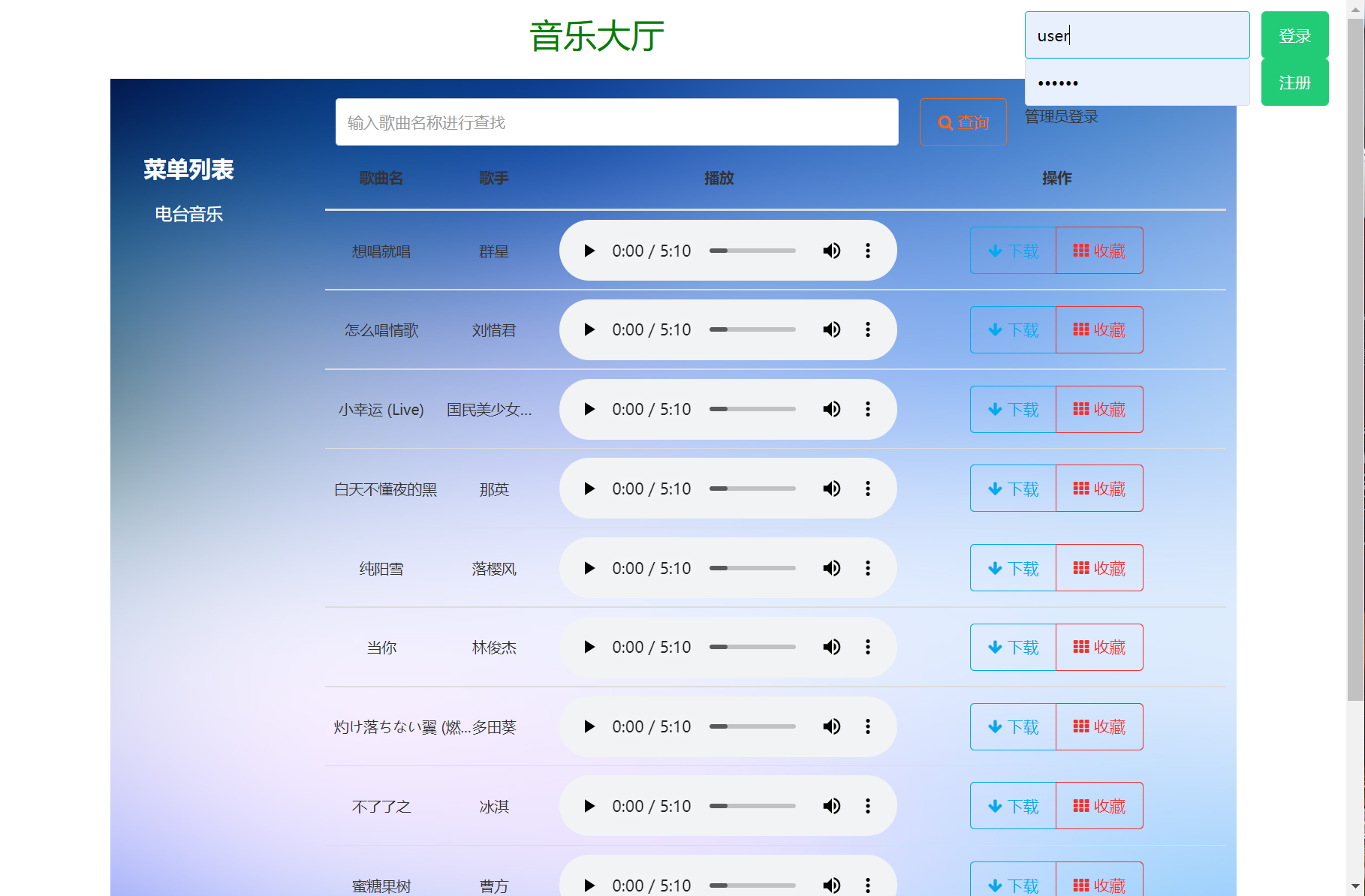Play the track by 林俊杰
This screenshot has width=1365, height=896.
click(x=589, y=647)
